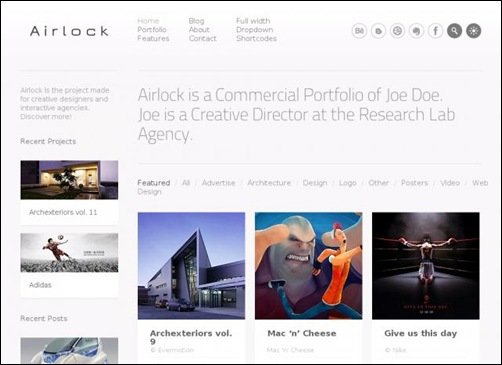The height and width of the screenshot is (365, 502).
Task: Click the Evermotion credit text
Action: click(172, 350)
